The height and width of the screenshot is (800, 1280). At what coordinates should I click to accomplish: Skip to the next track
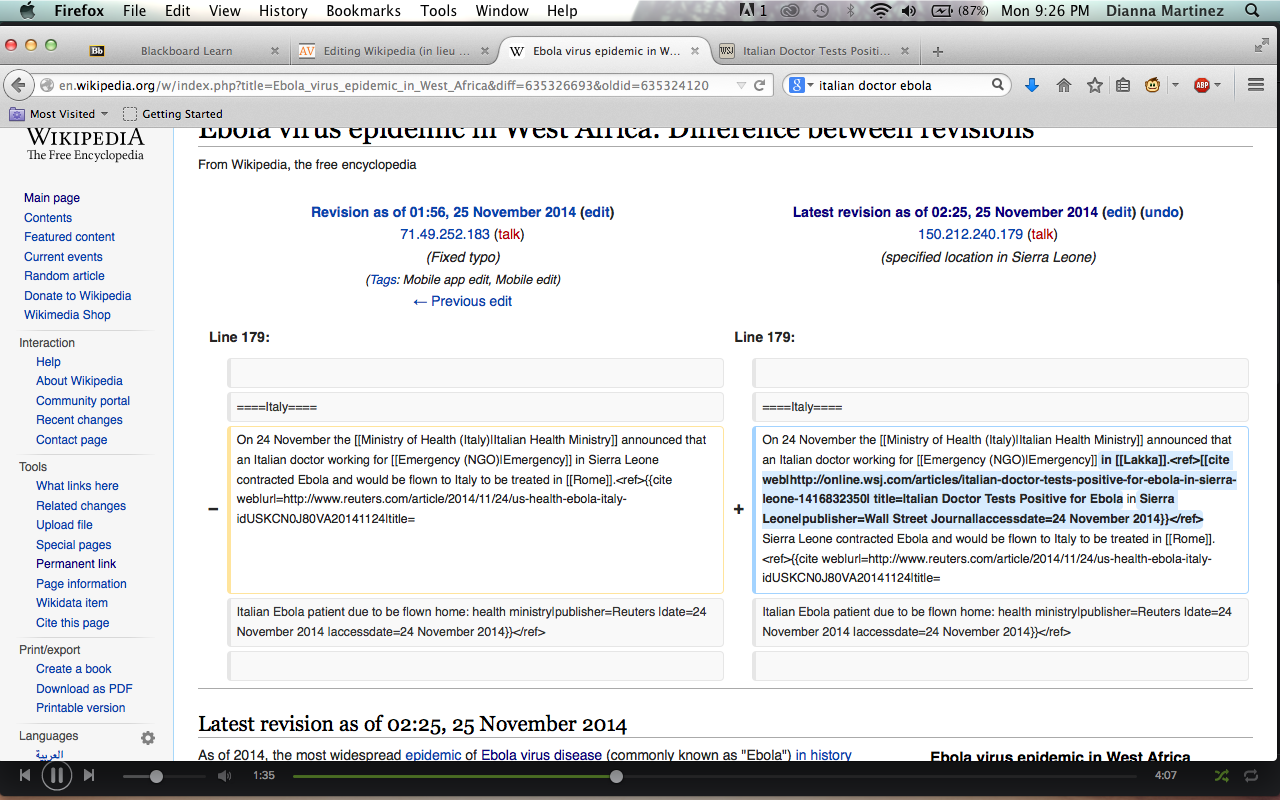(x=89, y=775)
